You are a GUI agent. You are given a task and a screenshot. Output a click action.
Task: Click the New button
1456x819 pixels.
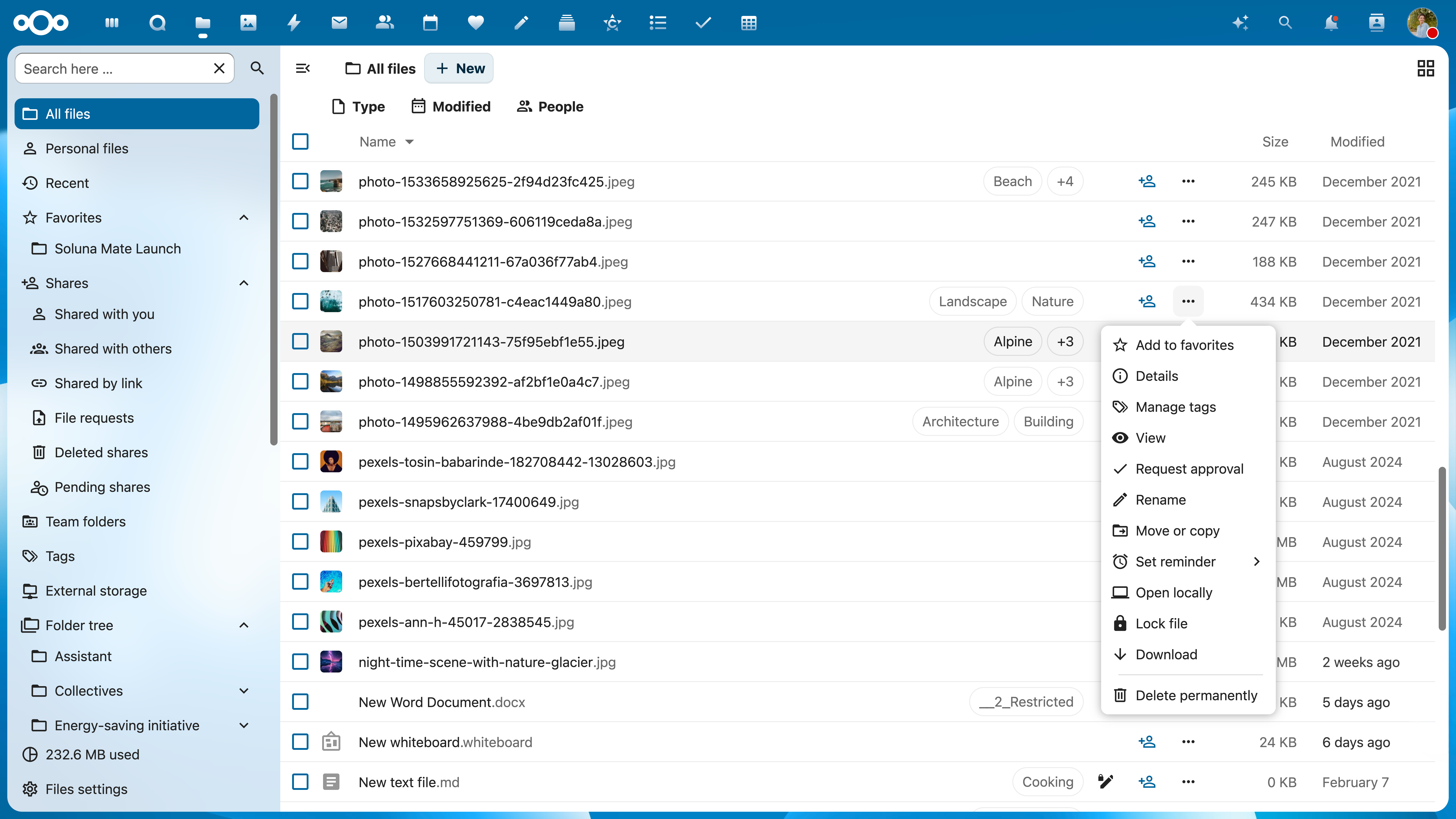click(x=459, y=68)
